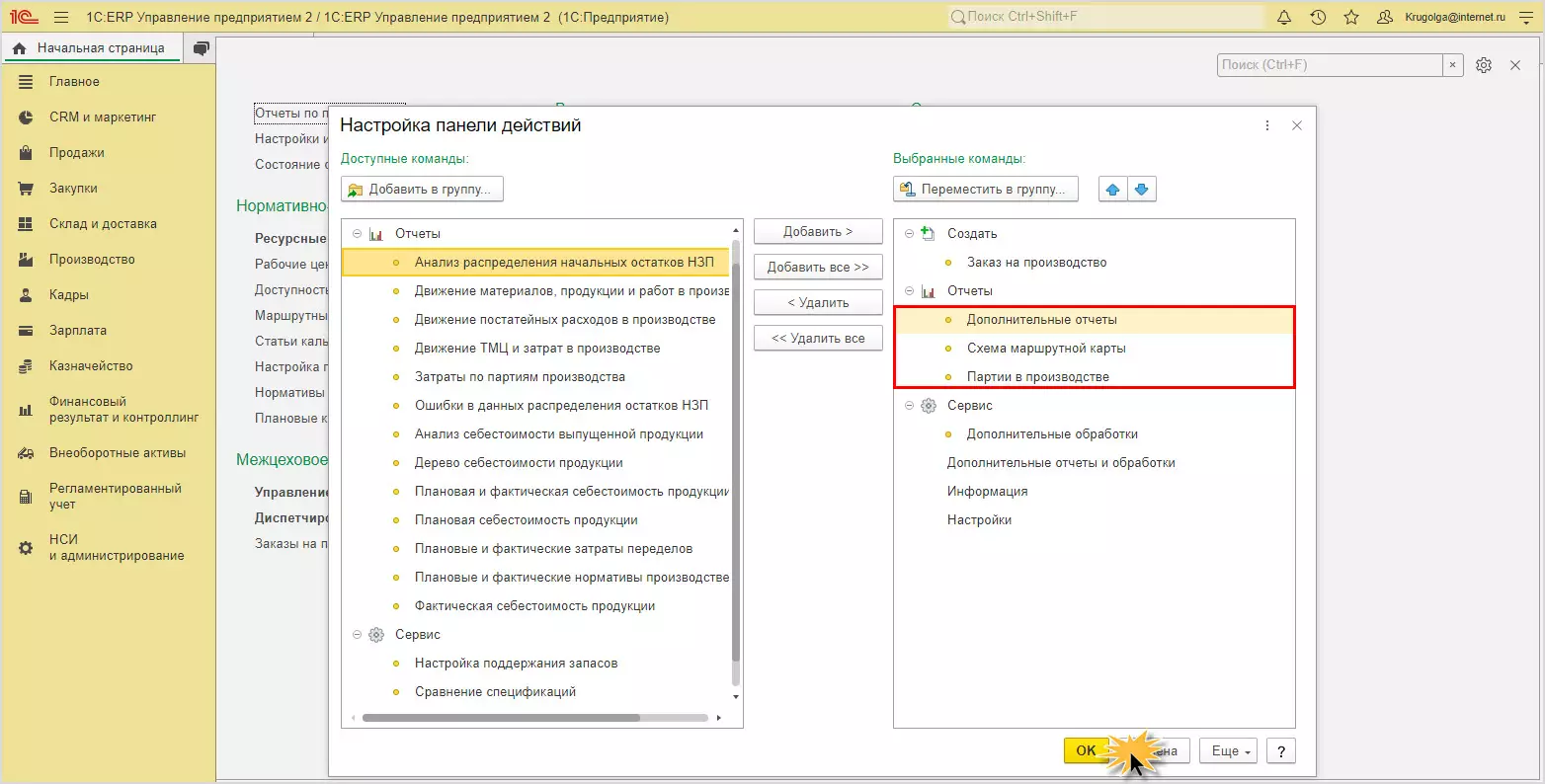Open section settings gear icon

(1484, 65)
